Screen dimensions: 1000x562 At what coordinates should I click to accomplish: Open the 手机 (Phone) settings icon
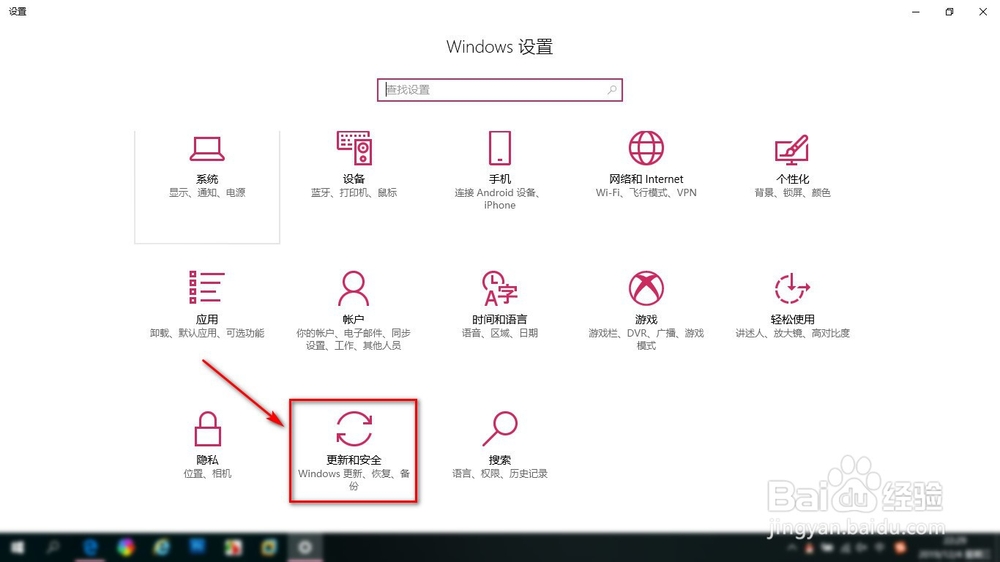click(499, 148)
